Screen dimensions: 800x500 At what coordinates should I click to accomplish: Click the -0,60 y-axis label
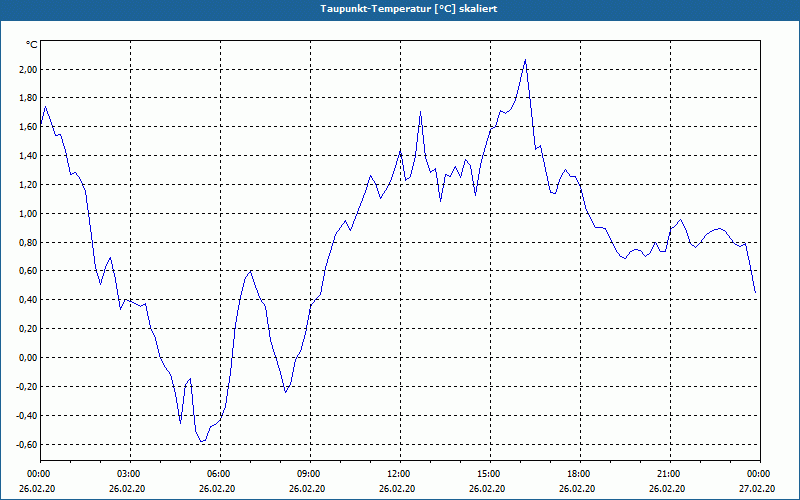27,444
